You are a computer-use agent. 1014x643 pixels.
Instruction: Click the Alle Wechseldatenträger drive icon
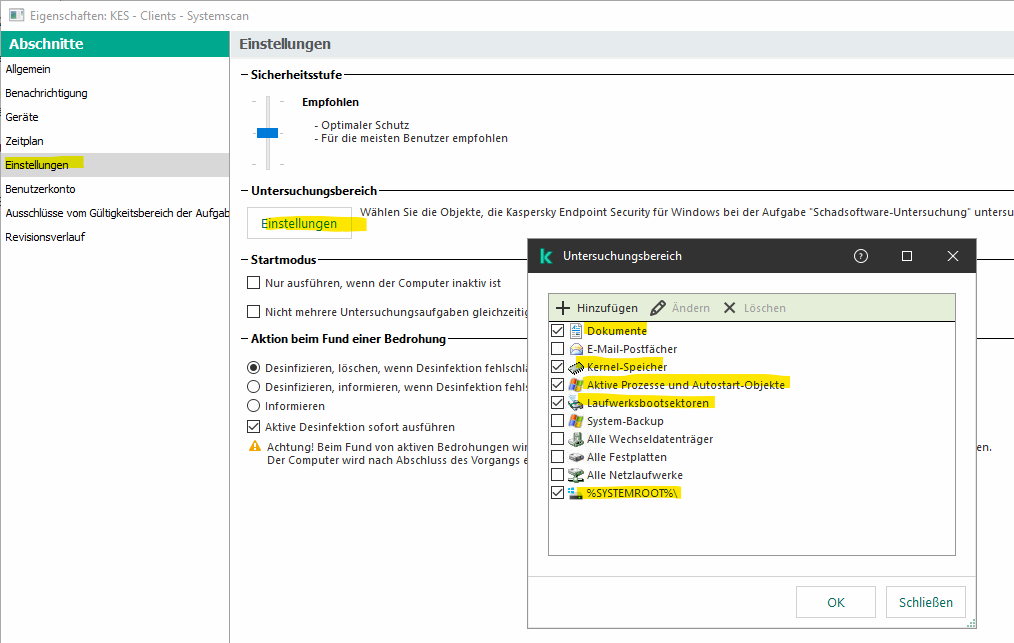576,439
